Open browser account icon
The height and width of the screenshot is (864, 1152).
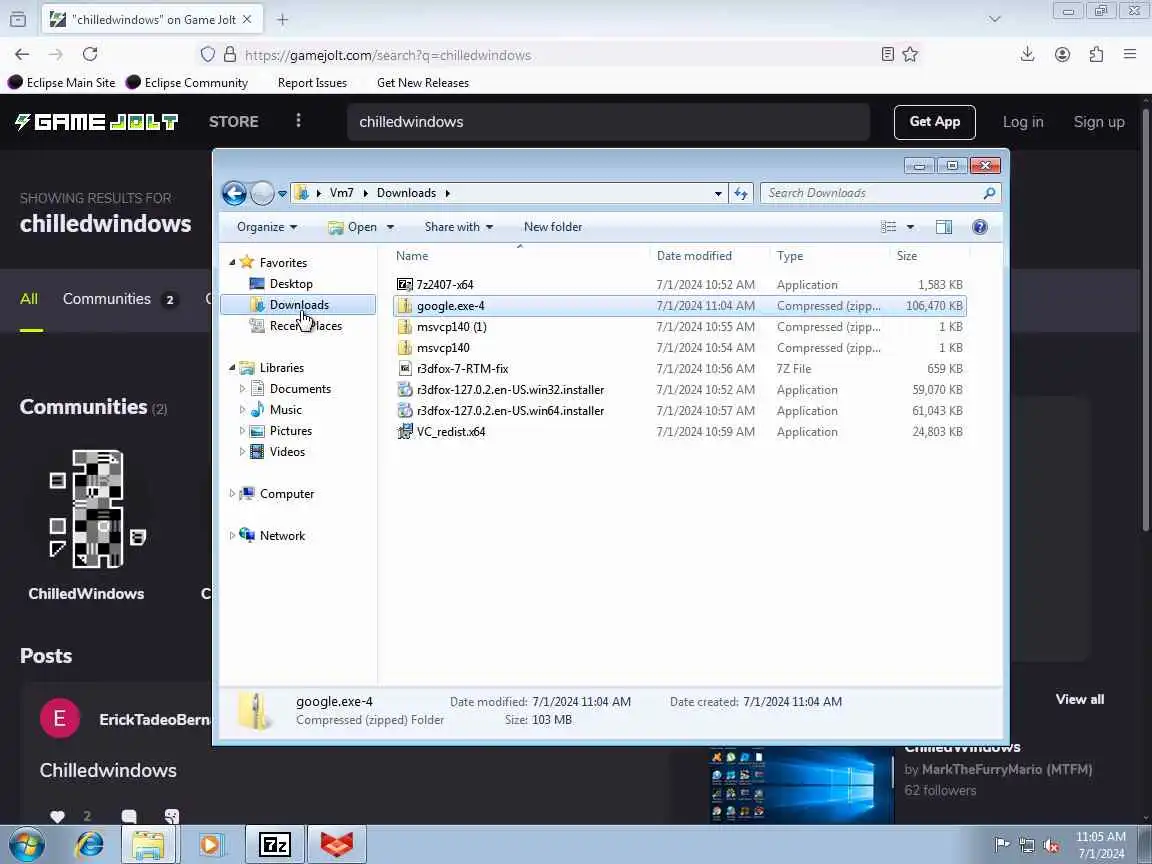pos(1062,54)
